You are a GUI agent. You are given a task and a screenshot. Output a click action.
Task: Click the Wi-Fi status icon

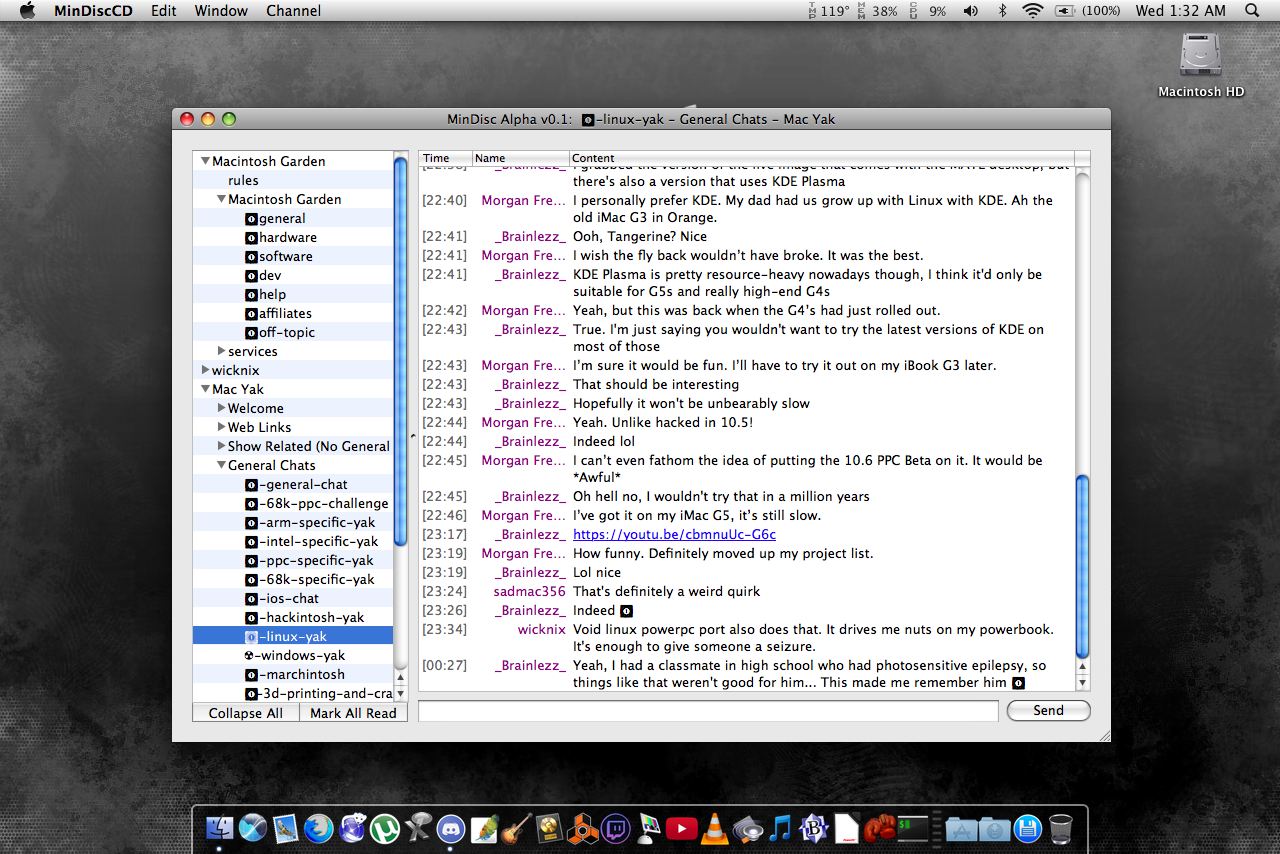(1032, 11)
